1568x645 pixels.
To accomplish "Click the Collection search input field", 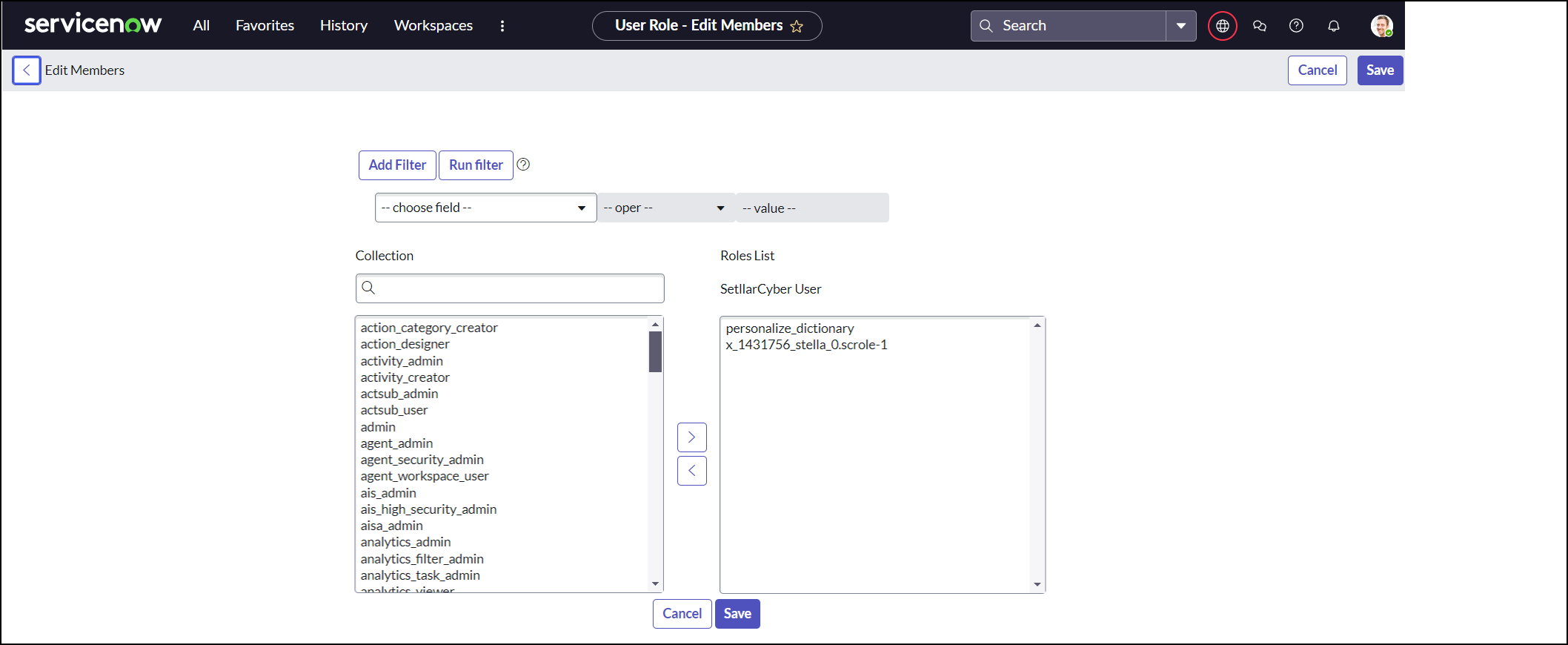I will tap(519, 288).
